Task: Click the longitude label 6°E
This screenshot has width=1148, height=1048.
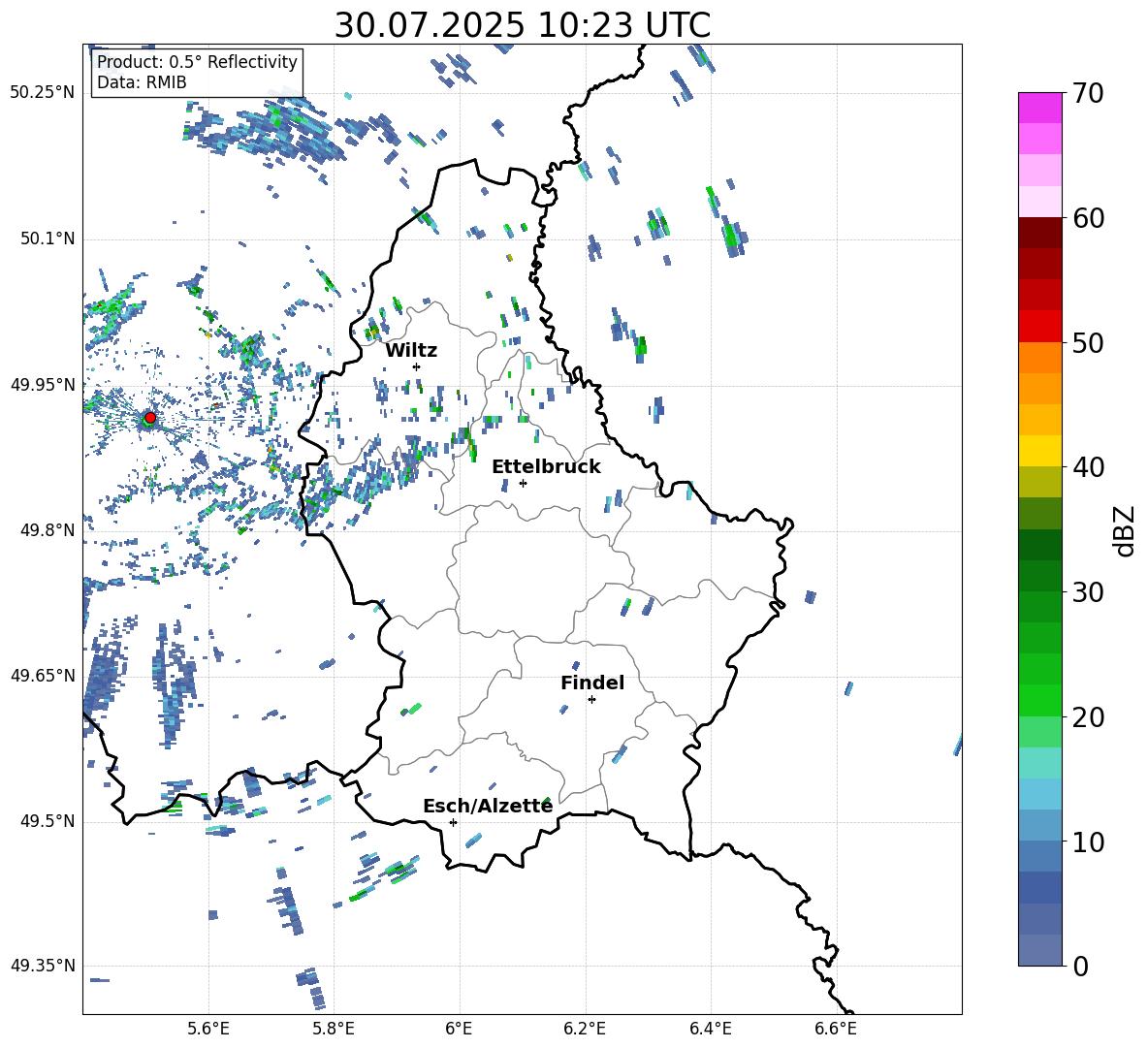Action: [x=459, y=1029]
